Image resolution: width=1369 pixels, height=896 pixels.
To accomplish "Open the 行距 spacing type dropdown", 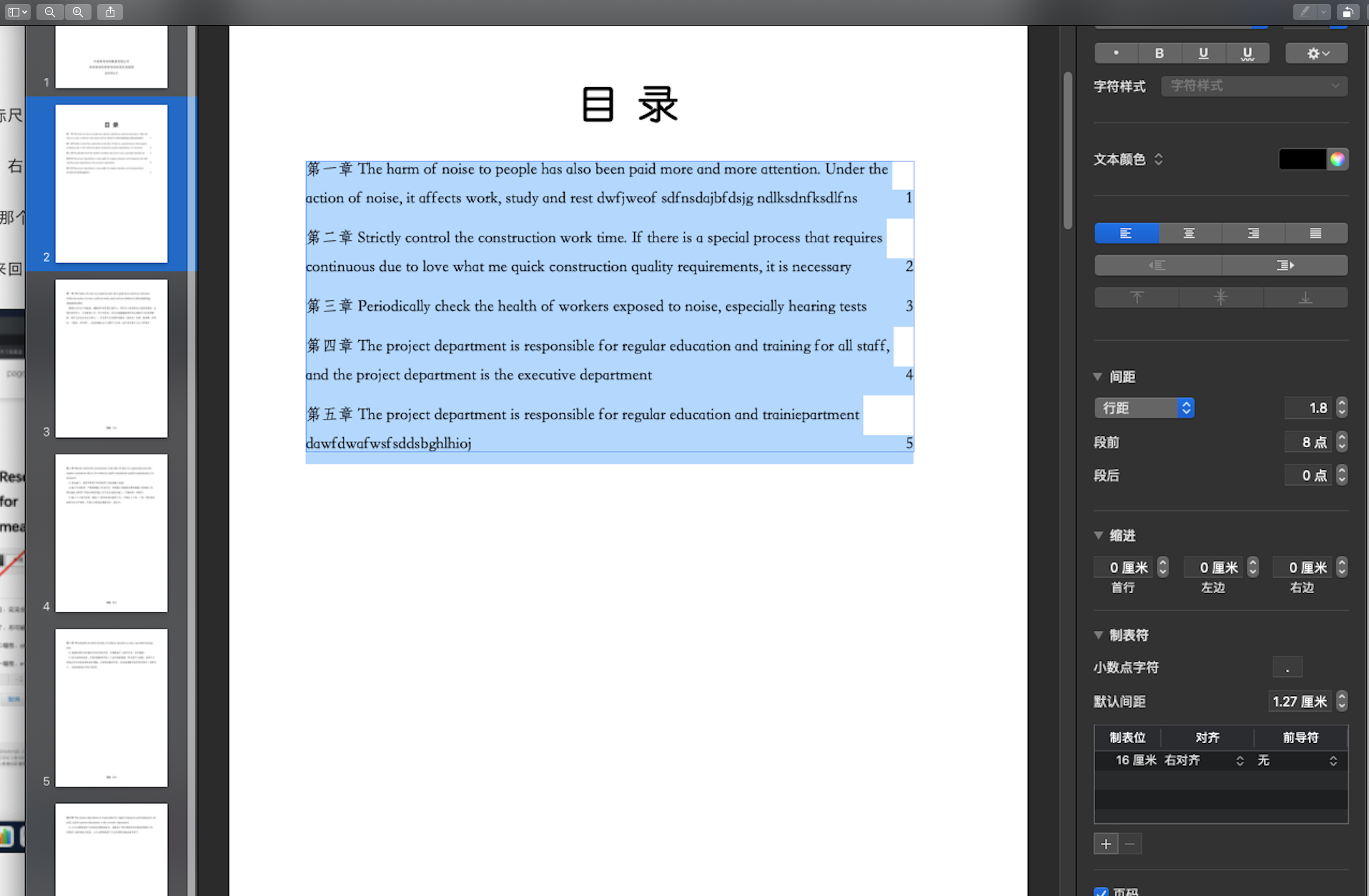I will point(1144,408).
